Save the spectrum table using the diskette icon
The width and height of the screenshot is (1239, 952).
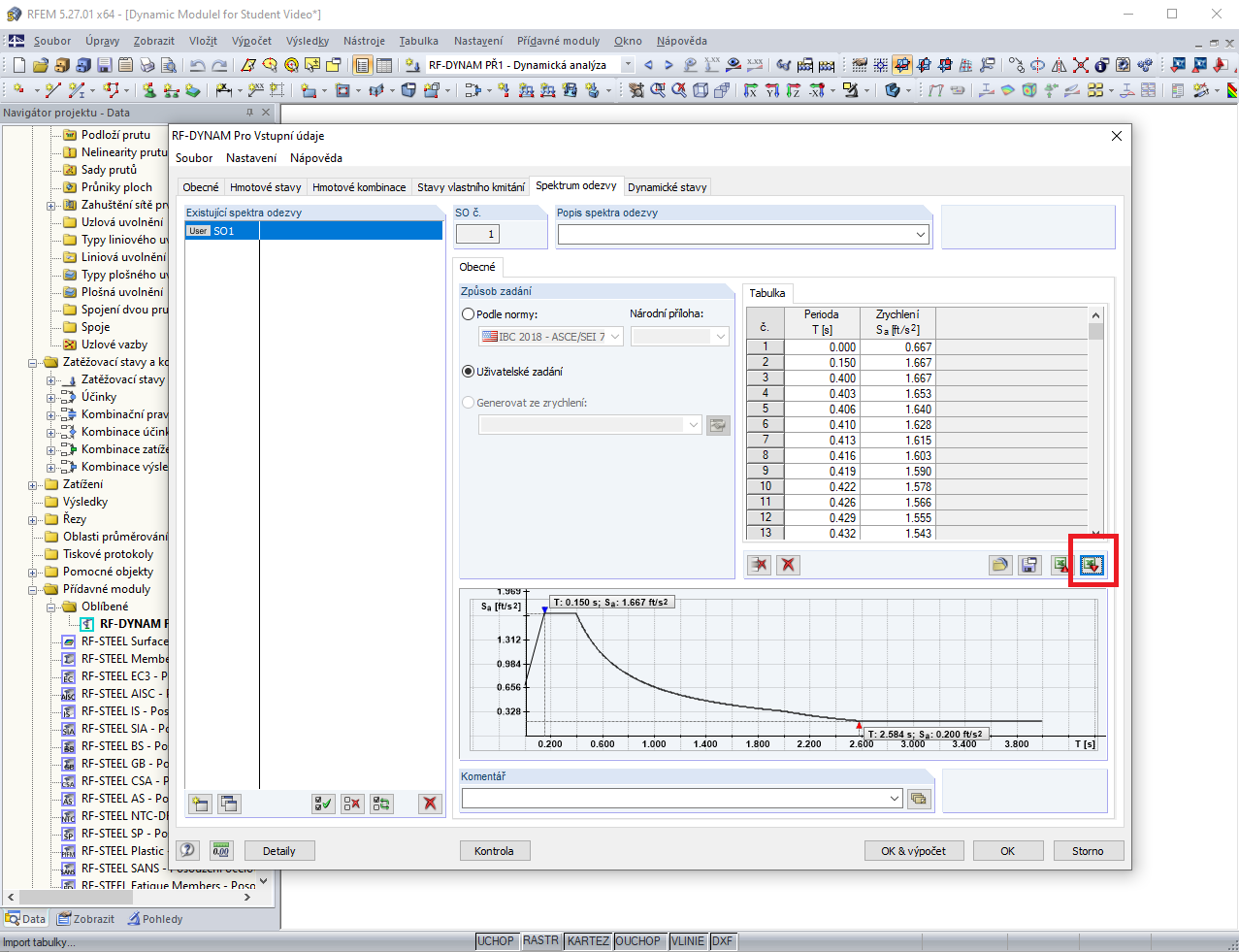click(x=1029, y=565)
